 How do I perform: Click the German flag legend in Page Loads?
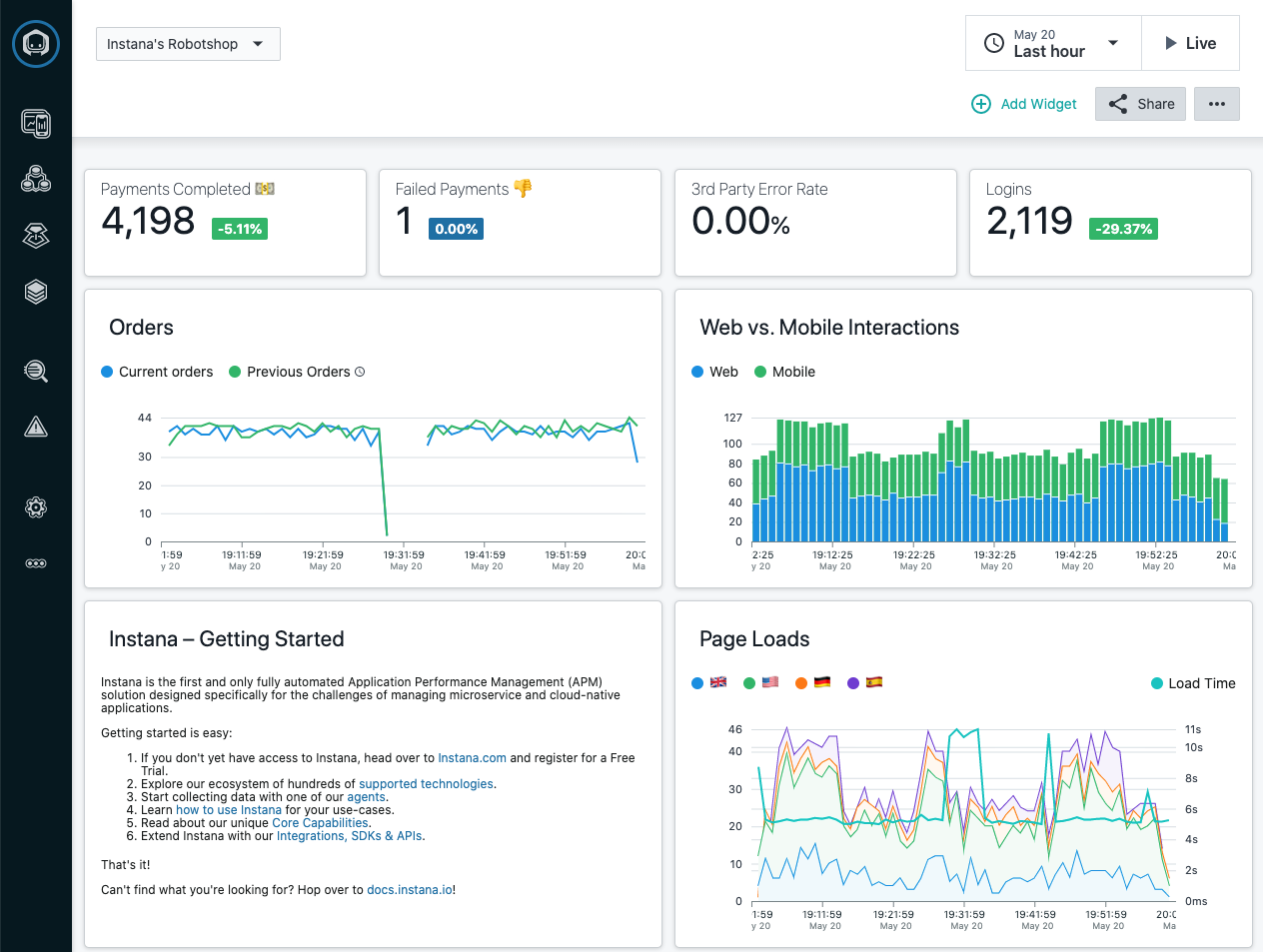tap(821, 683)
